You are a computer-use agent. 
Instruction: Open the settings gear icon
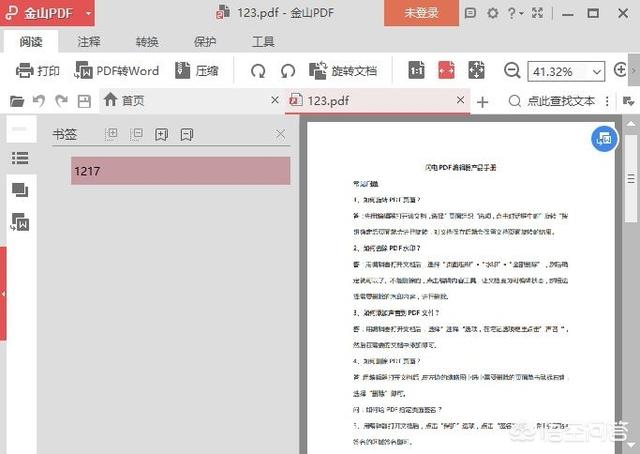coord(493,13)
